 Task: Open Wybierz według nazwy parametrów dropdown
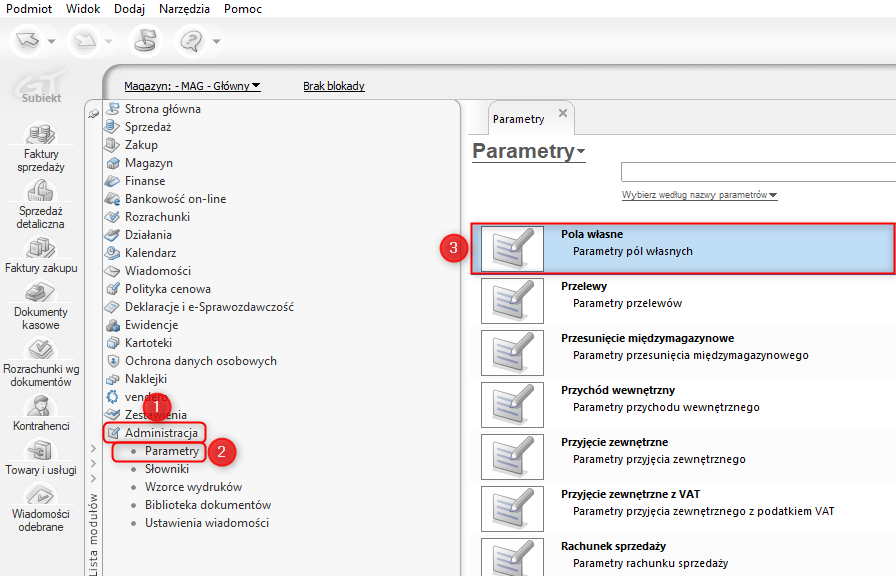pyautogui.click(x=699, y=195)
